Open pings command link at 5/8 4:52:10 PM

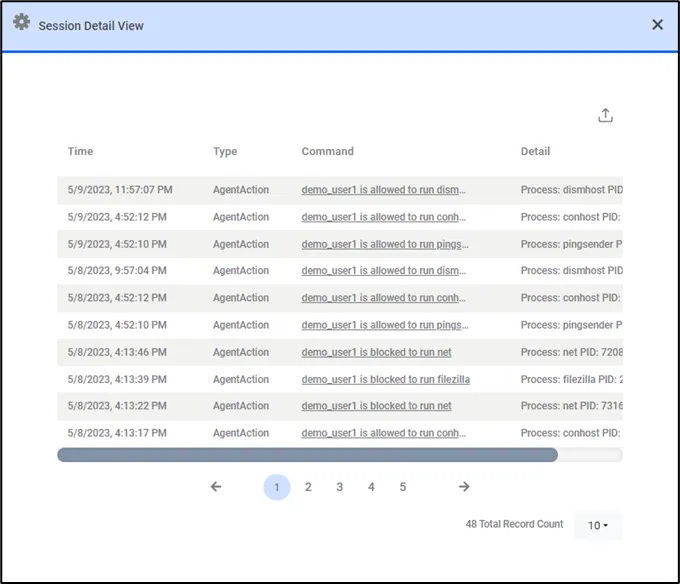pos(385,325)
